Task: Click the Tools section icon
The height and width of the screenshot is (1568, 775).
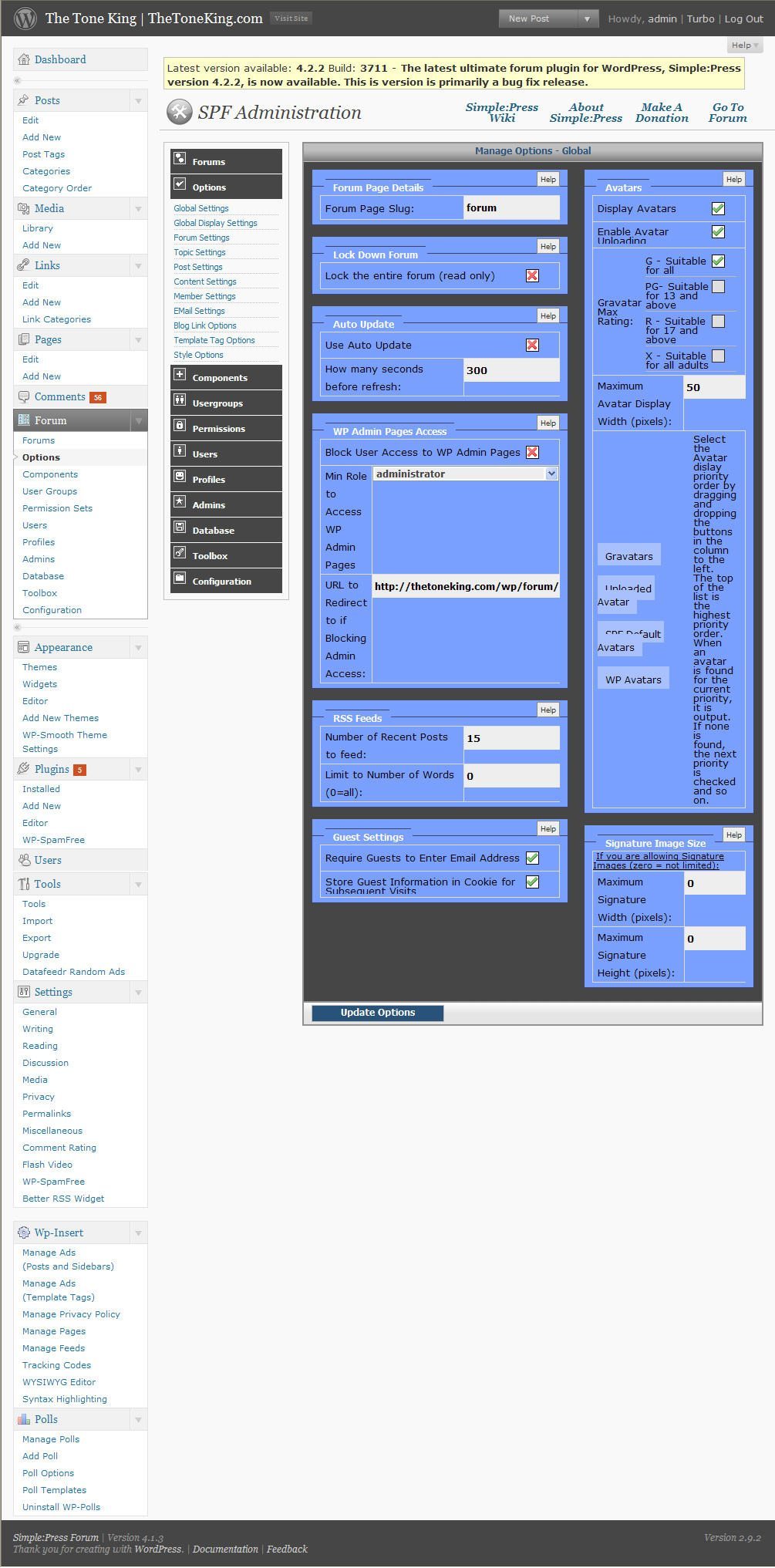Action: click(x=24, y=884)
